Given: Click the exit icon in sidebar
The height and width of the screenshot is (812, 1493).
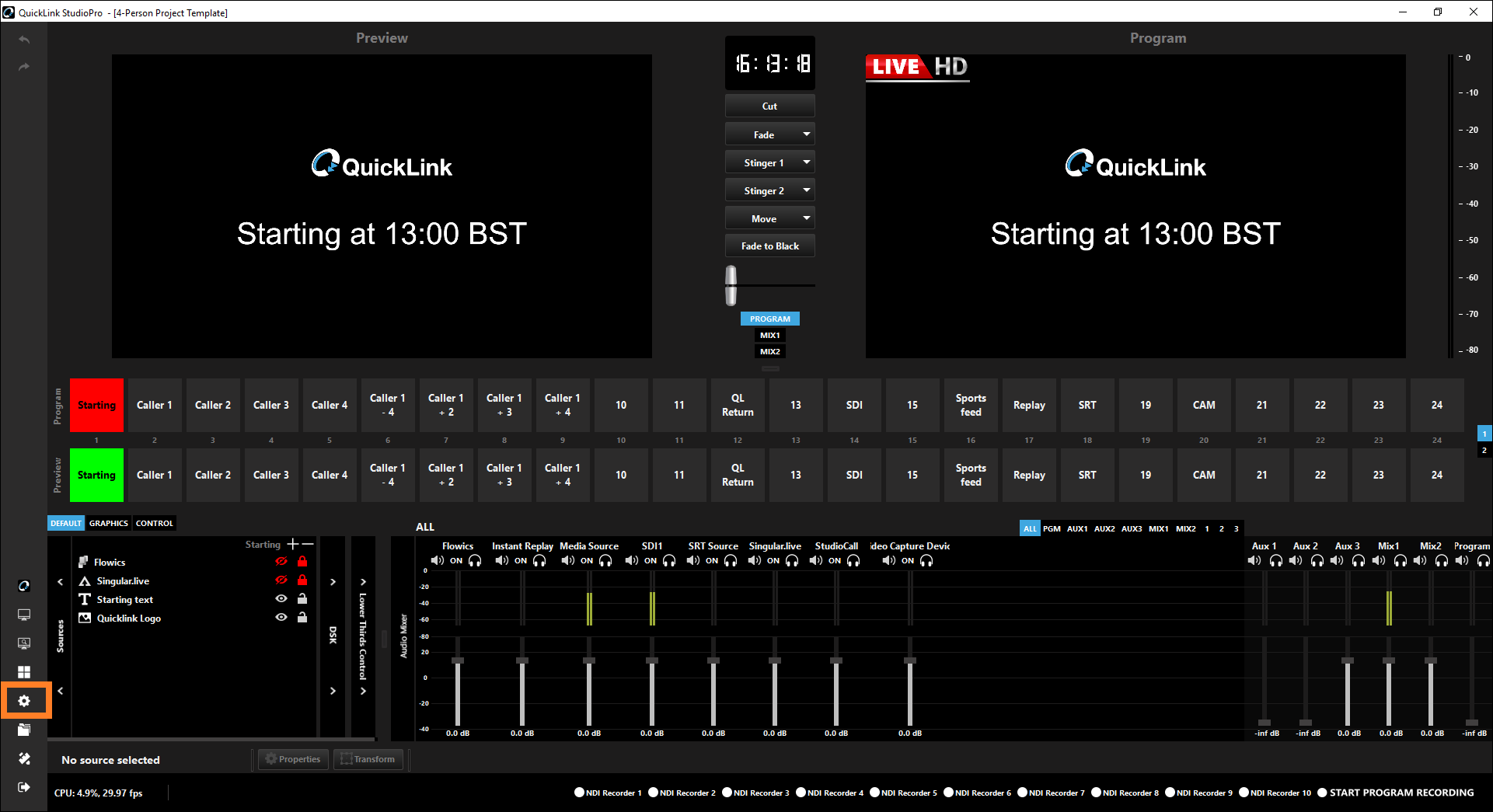Looking at the screenshot, I should (x=24, y=787).
